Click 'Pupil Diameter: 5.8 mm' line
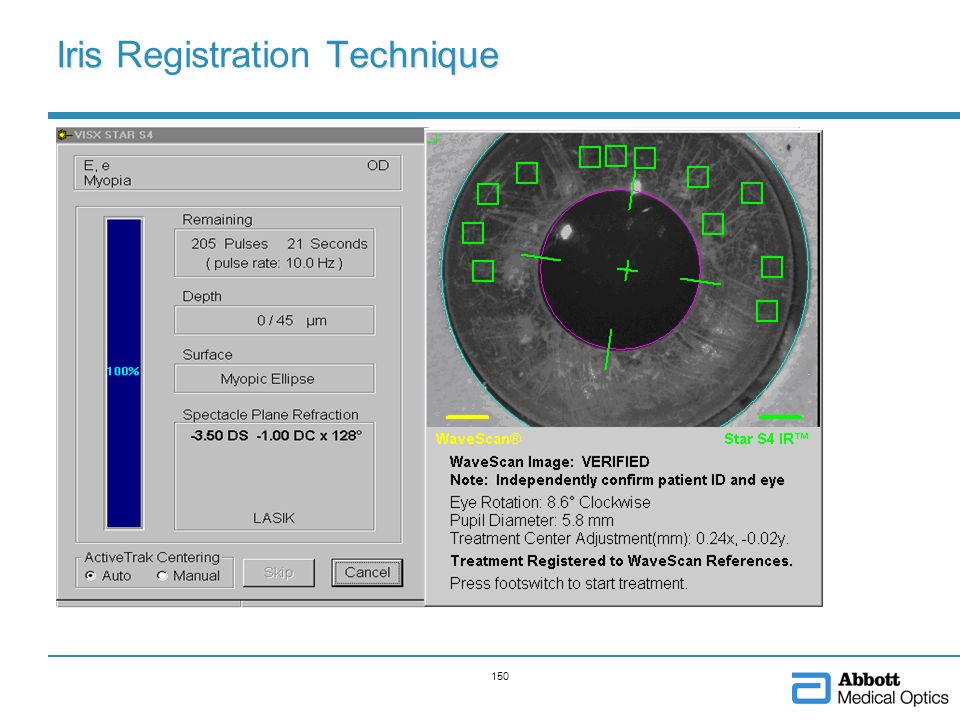This screenshot has height=720, width=960. [531, 520]
